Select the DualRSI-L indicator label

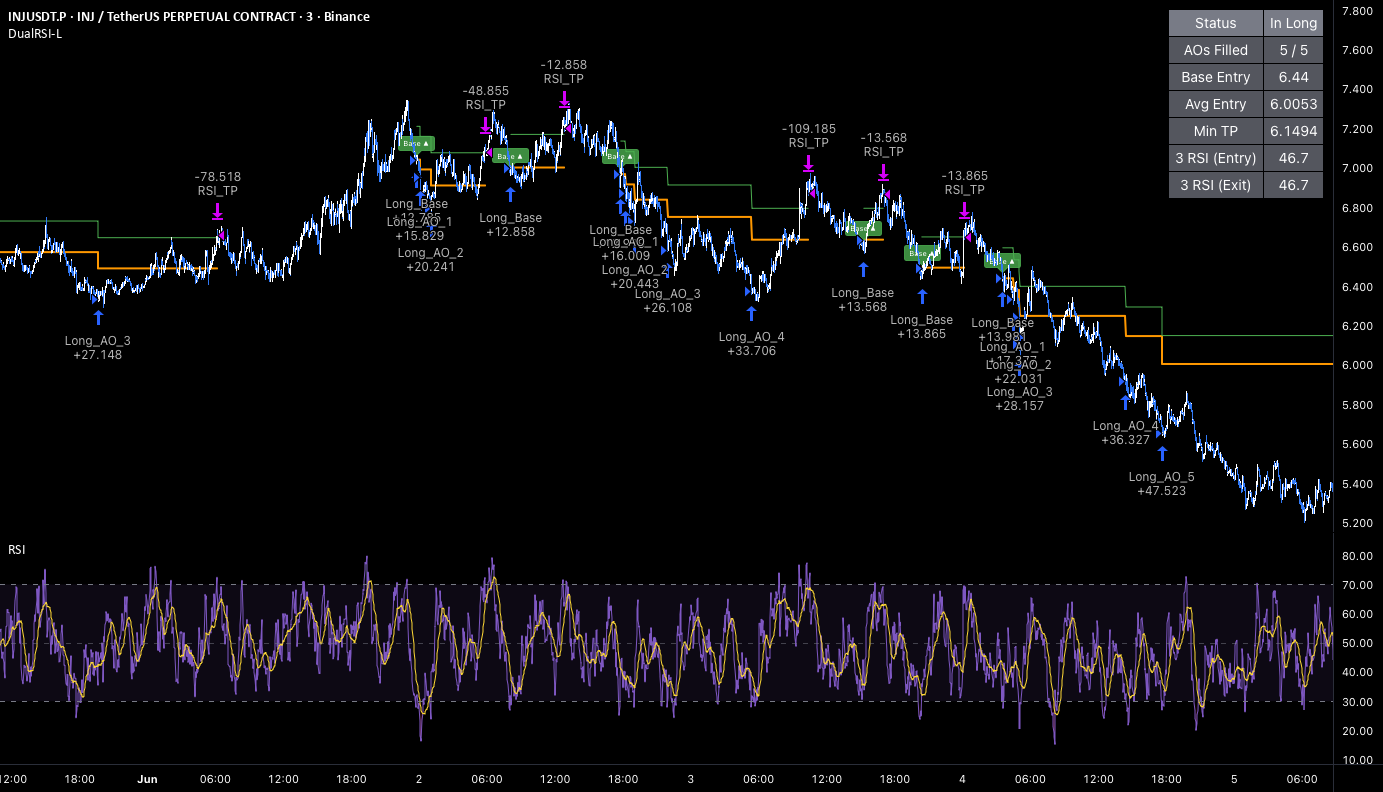35,34
